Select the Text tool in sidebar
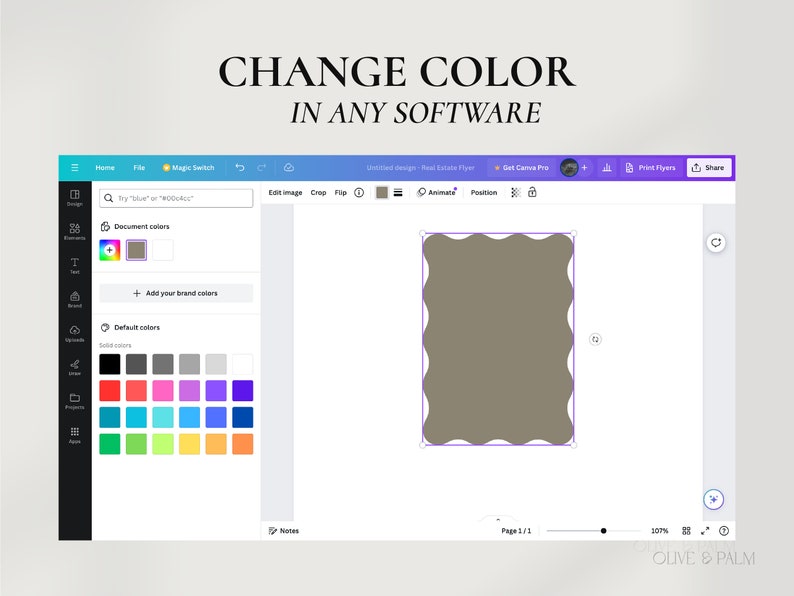This screenshot has width=794, height=596. 74,265
